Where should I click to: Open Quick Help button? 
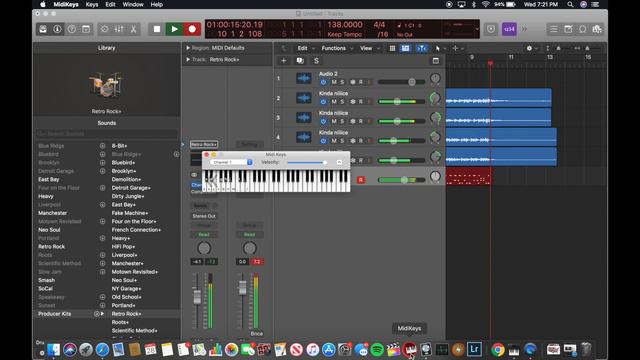click(x=71, y=29)
